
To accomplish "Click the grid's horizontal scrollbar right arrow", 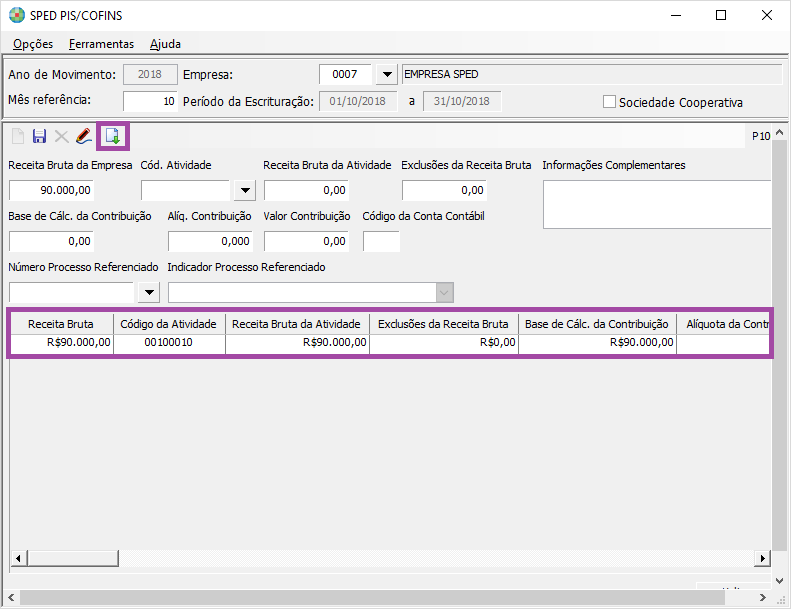I will tap(762, 558).
